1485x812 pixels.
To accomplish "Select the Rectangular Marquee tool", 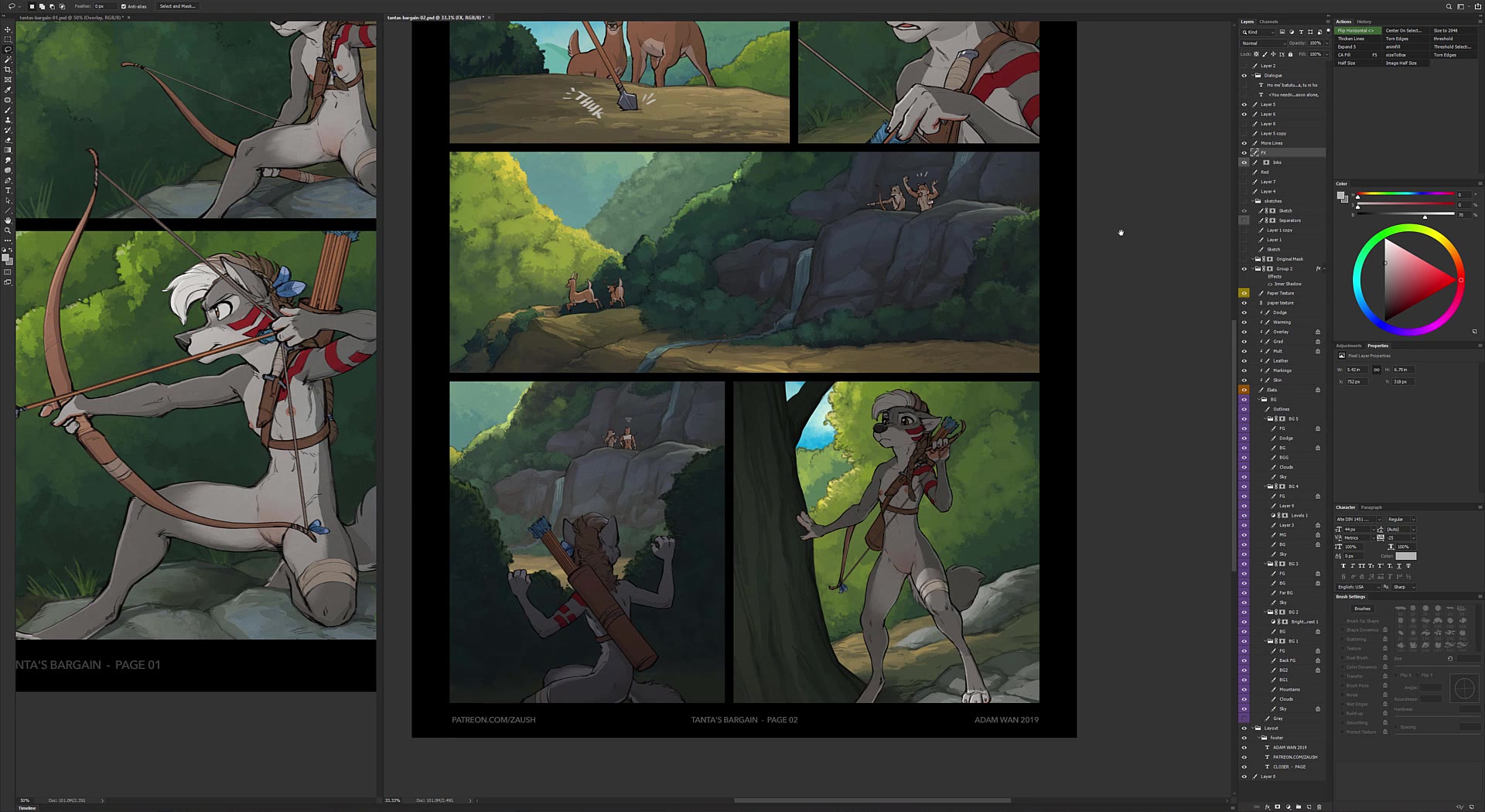I will tap(8, 39).
